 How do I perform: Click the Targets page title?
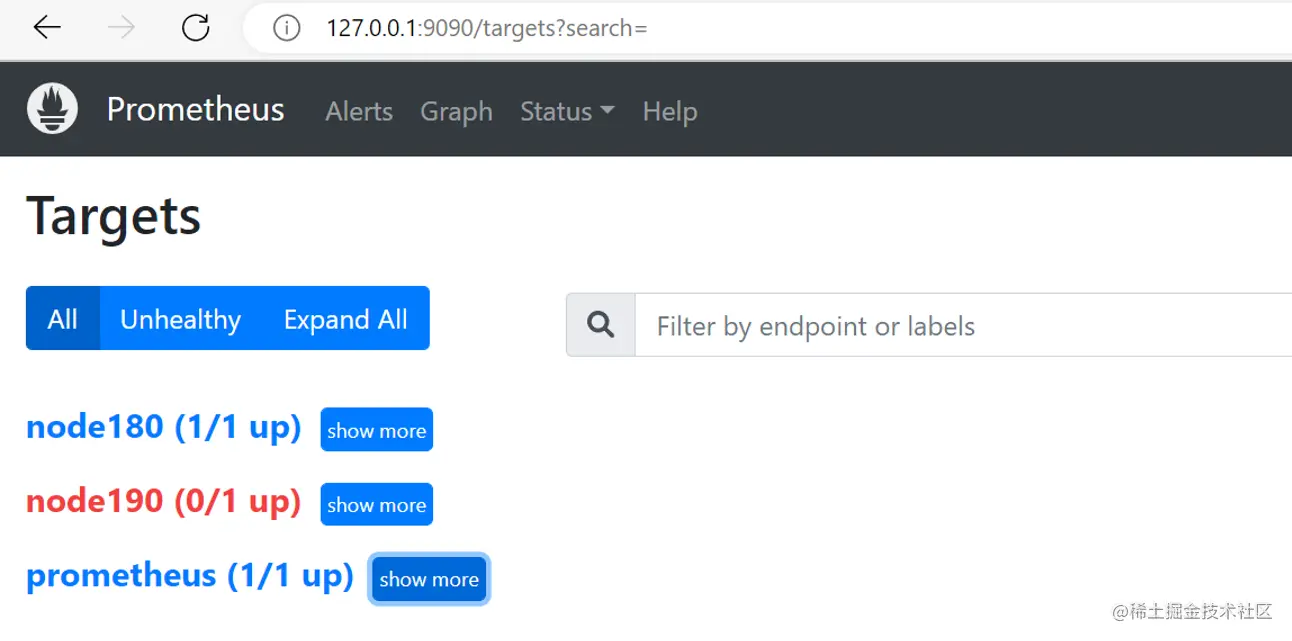[x=114, y=215]
